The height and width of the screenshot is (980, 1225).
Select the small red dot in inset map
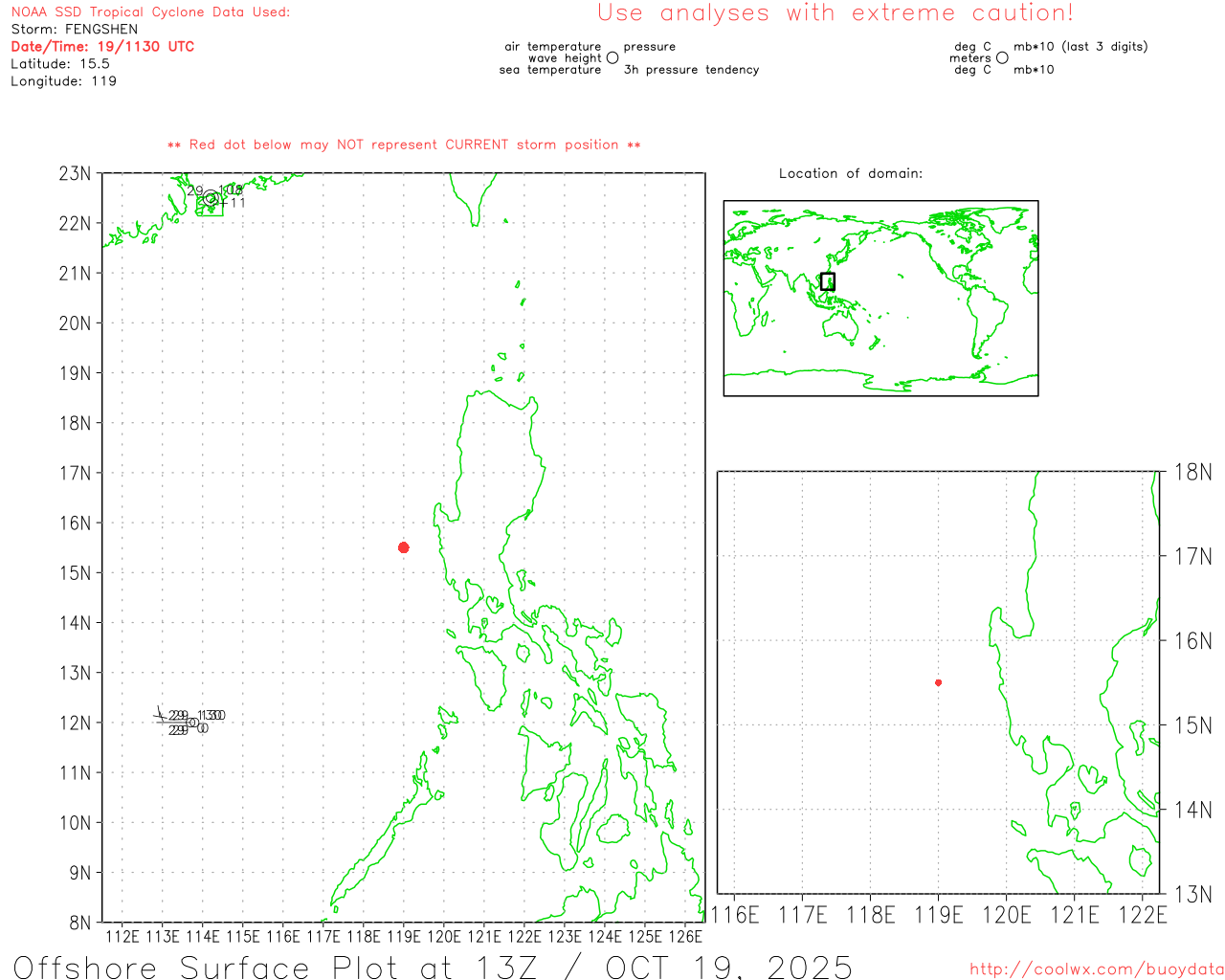pyautogui.click(x=938, y=682)
